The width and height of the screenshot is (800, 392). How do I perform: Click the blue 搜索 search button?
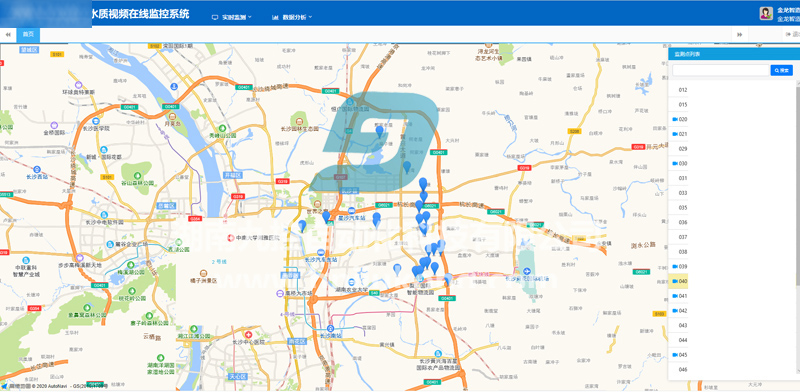[x=781, y=70]
